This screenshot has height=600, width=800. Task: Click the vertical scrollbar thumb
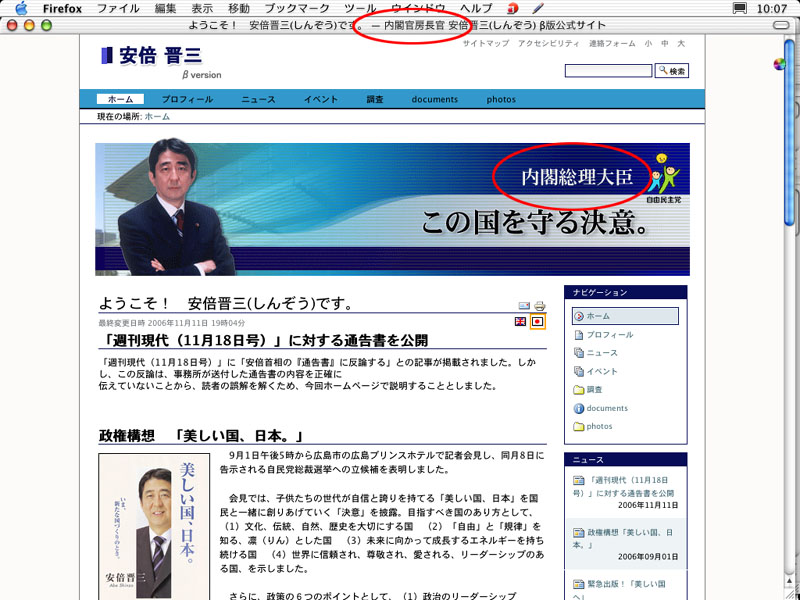point(789,133)
